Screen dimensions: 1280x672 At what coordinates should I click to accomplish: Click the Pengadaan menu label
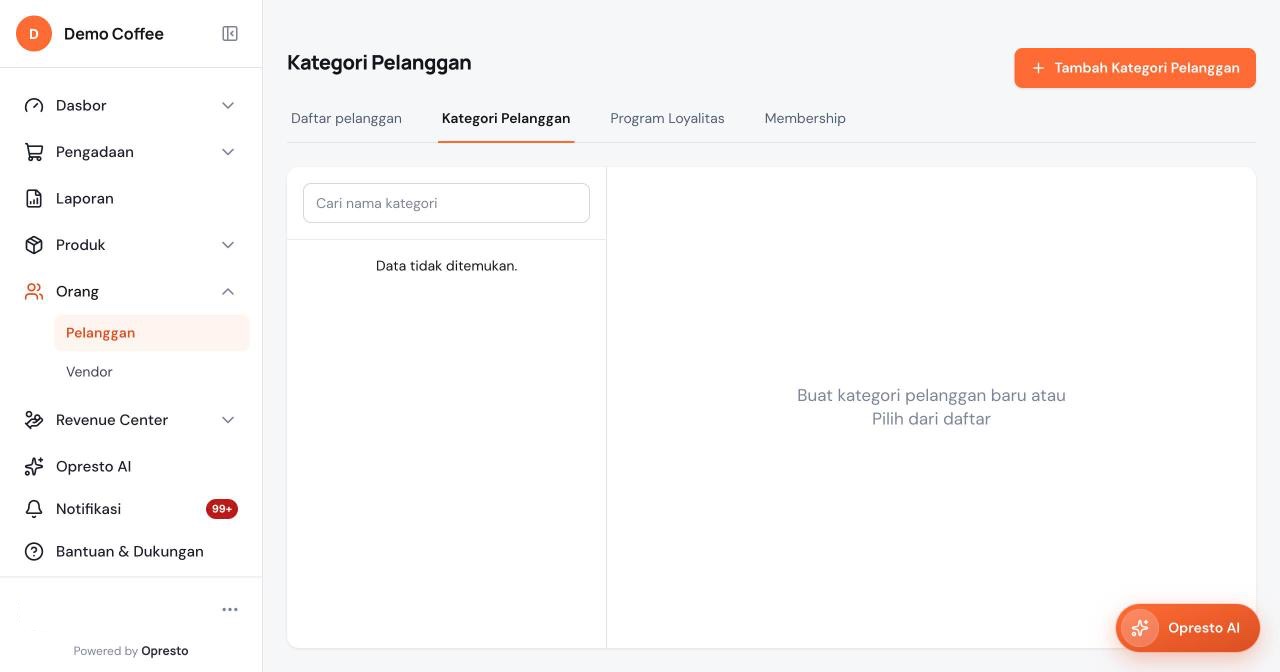(x=95, y=152)
